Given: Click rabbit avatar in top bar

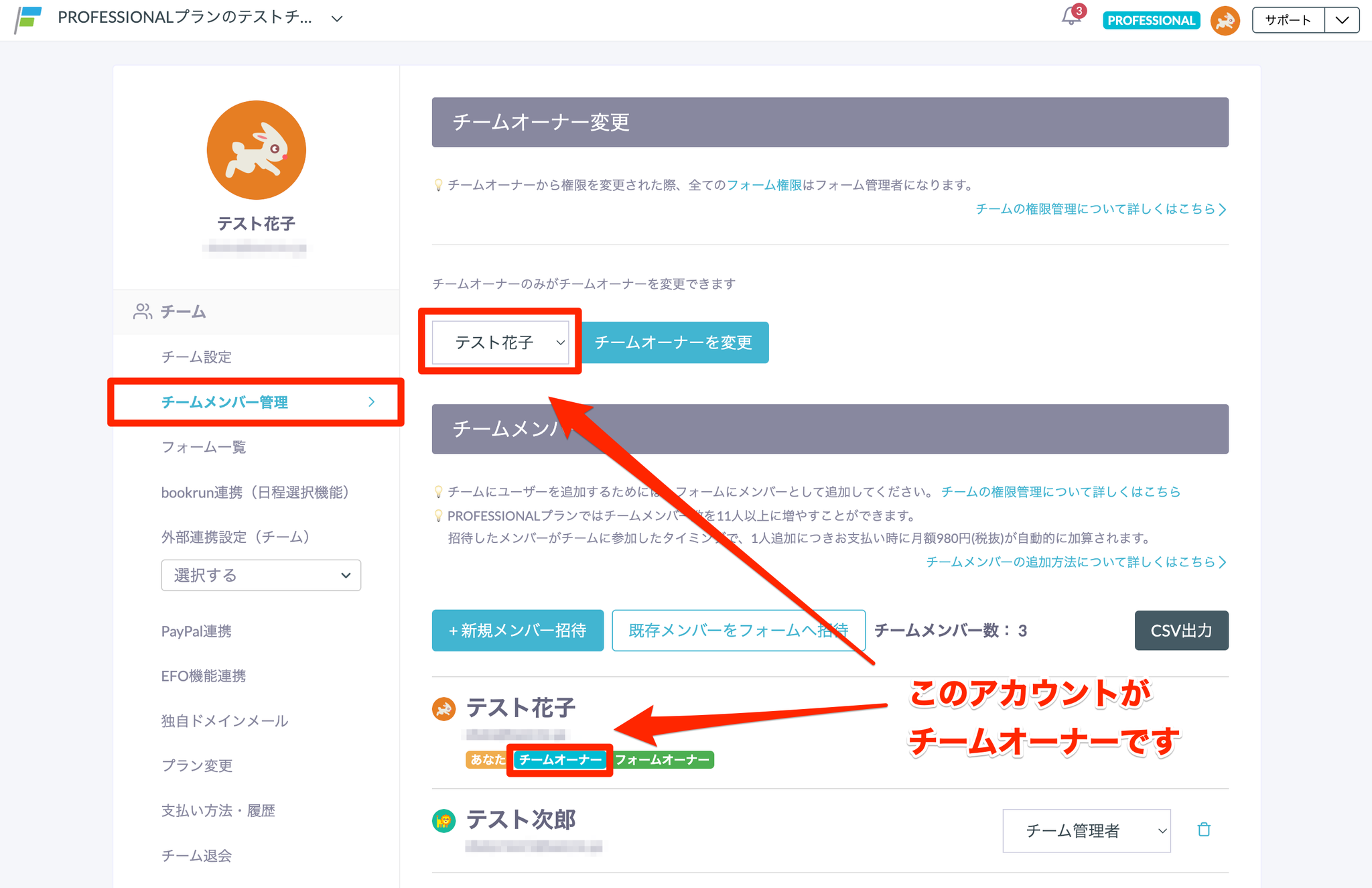Looking at the screenshot, I should (1225, 21).
